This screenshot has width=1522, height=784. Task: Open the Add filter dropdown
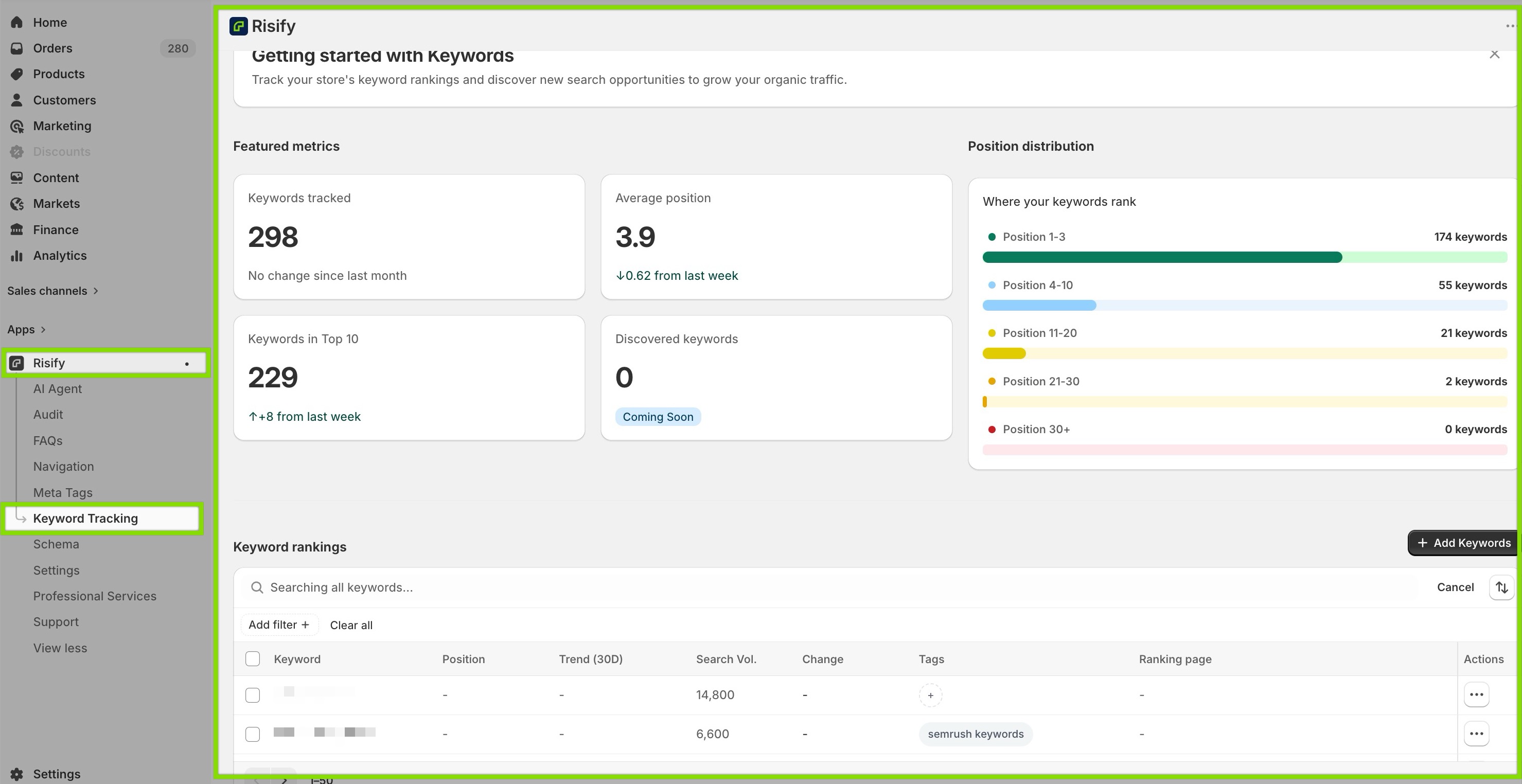tap(279, 625)
